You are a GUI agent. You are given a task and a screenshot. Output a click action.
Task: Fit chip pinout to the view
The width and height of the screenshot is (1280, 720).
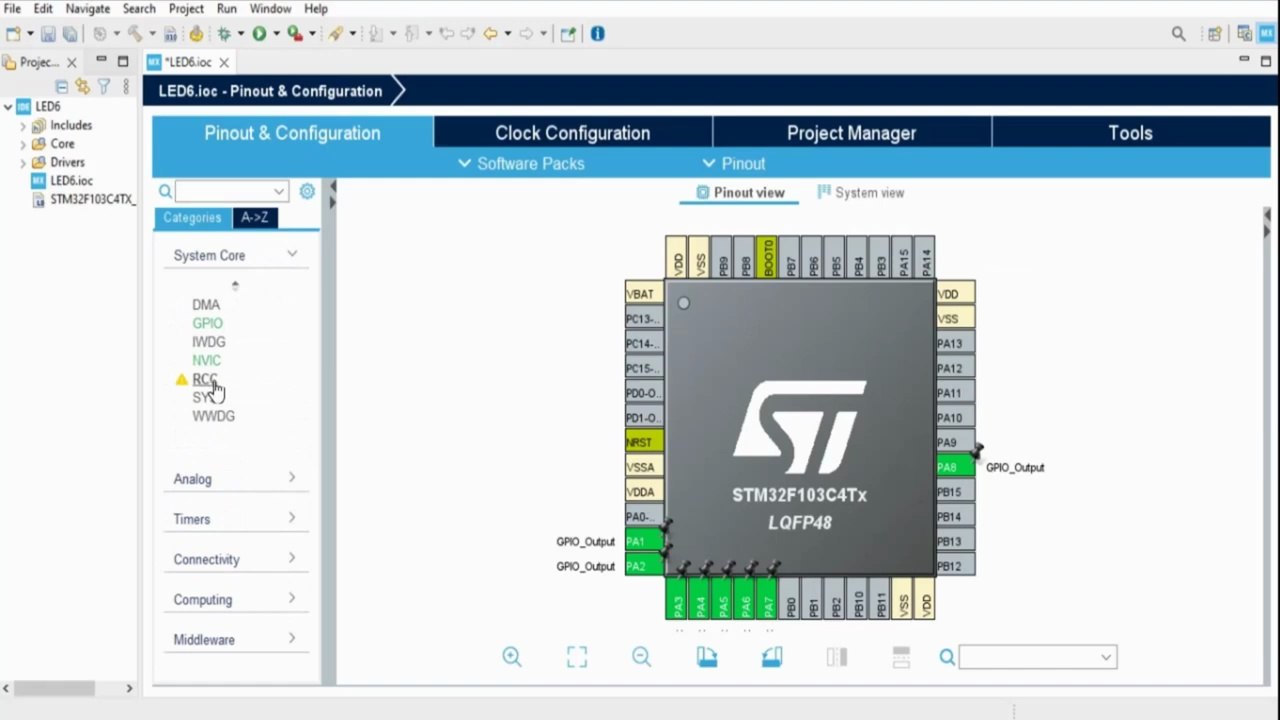(x=577, y=657)
